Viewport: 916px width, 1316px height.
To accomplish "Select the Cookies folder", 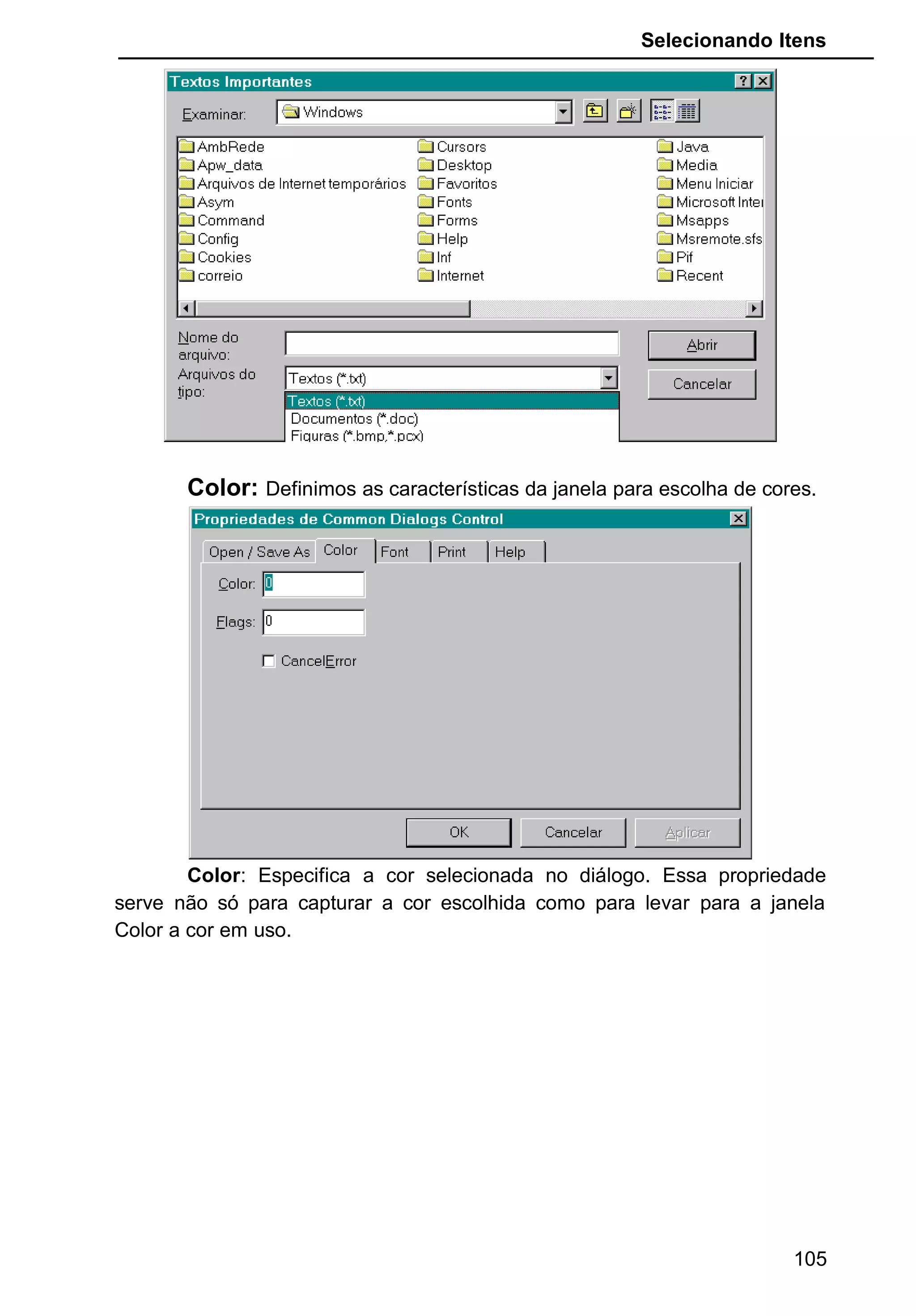I will pos(224,257).
